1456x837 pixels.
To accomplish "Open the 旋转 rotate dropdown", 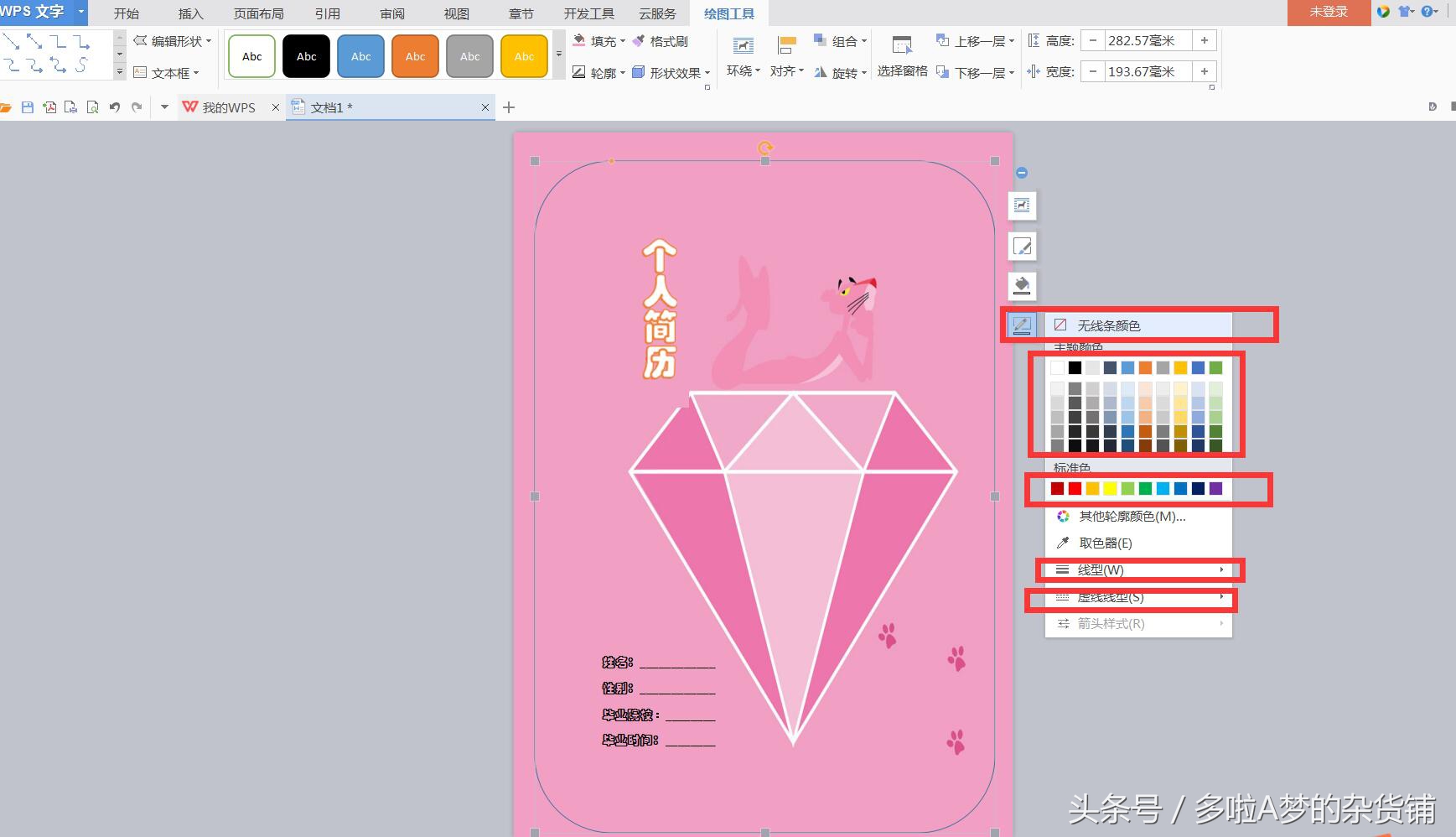I will [840, 73].
